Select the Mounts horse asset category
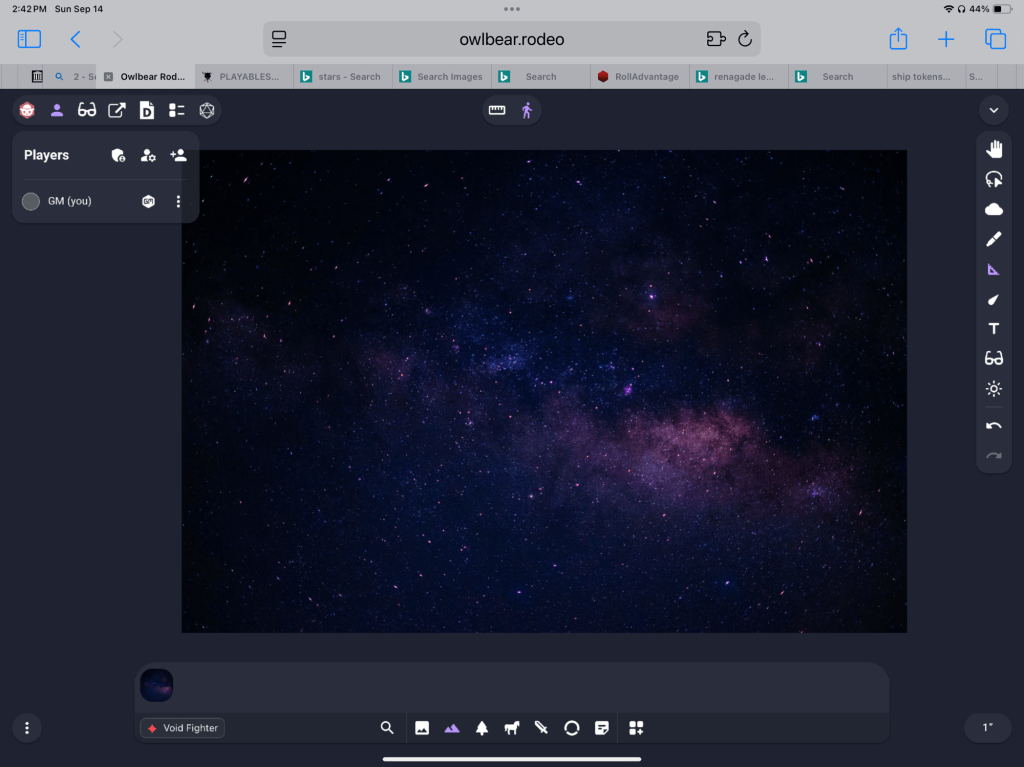Screen dimensions: 1024x767 512,728
